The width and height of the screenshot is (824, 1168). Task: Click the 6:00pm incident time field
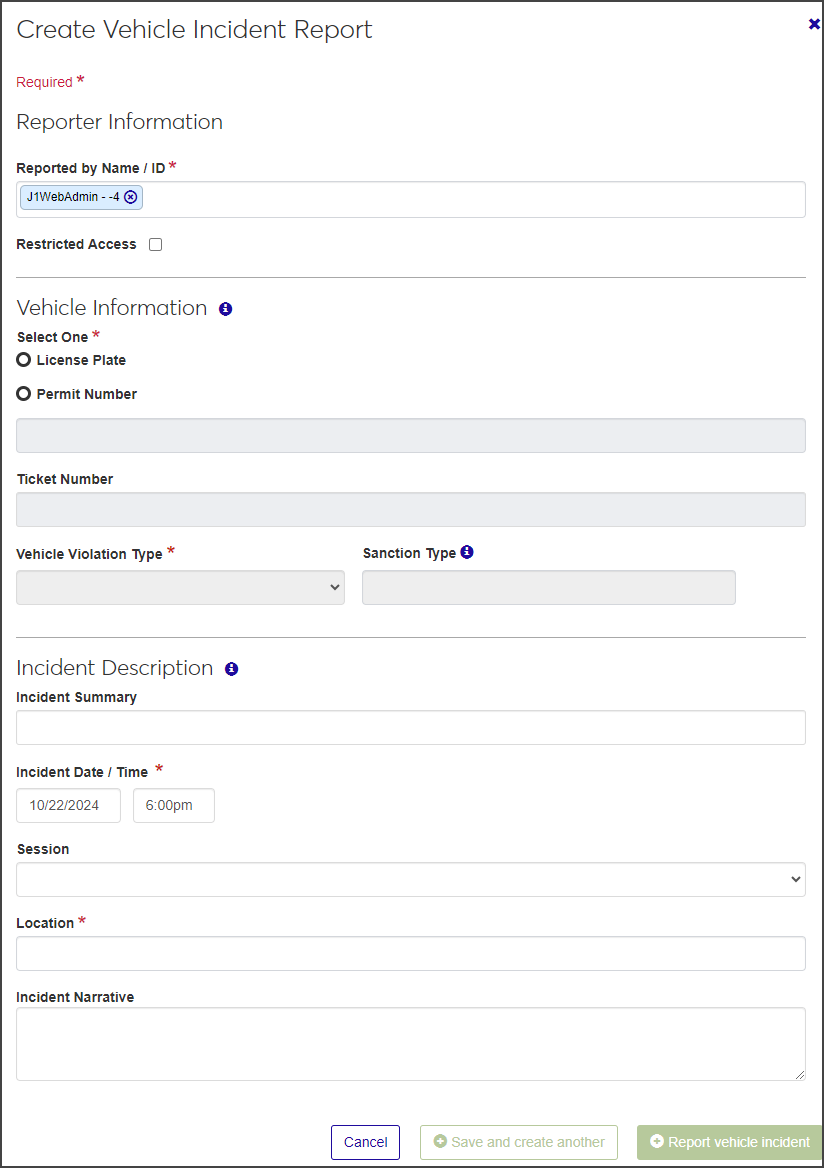point(173,805)
